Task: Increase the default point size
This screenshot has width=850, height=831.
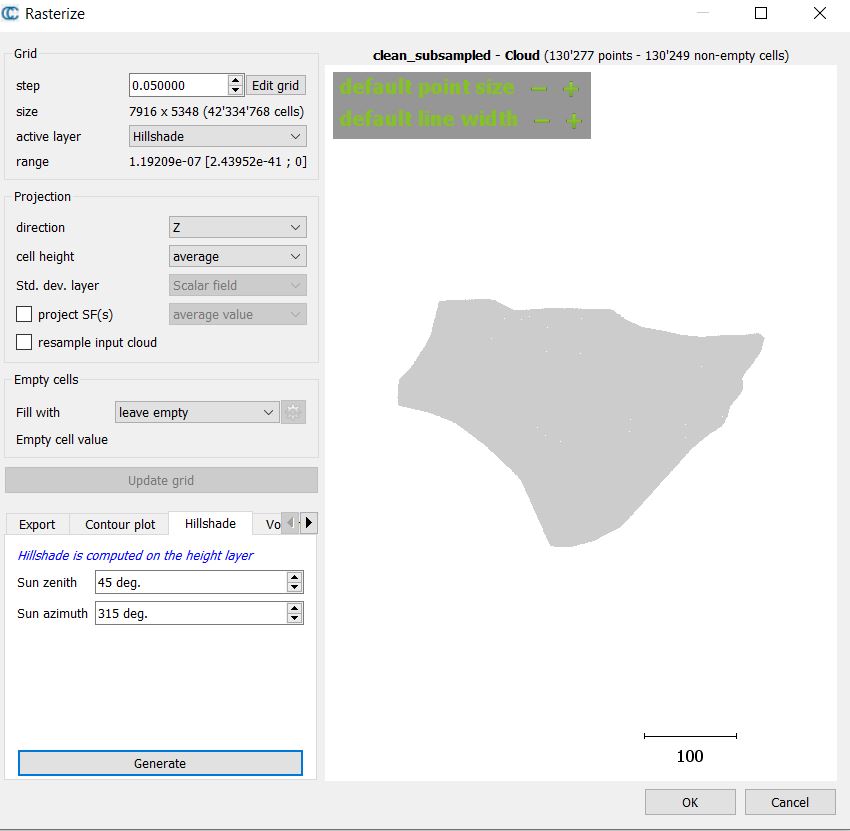Action: (x=570, y=87)
